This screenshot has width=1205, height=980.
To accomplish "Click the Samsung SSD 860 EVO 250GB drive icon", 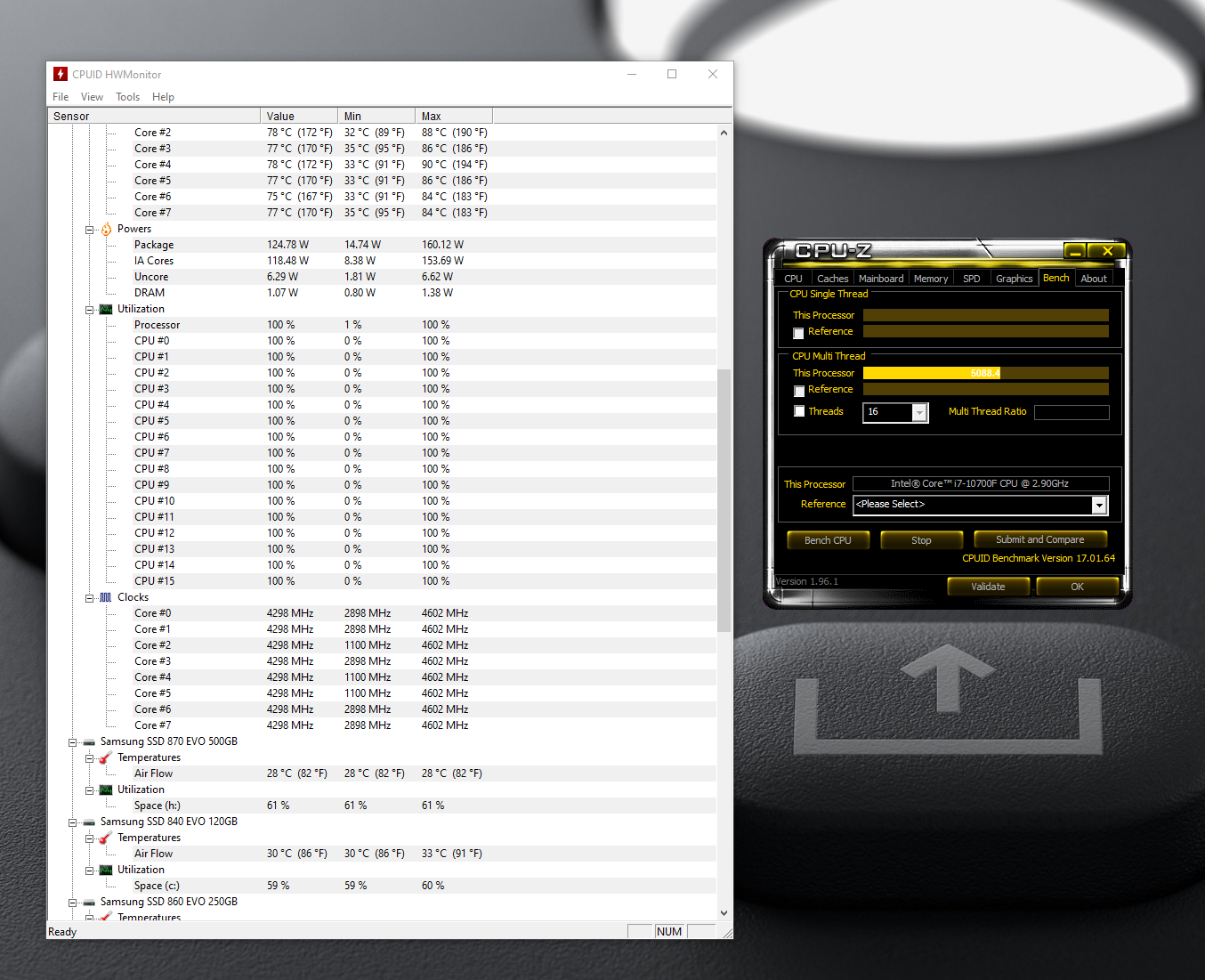I will coord(89,902).
